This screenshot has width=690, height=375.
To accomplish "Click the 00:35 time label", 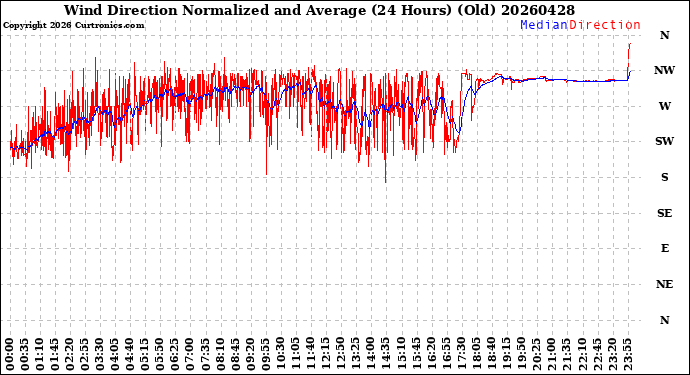I will [x=24, y=354].
